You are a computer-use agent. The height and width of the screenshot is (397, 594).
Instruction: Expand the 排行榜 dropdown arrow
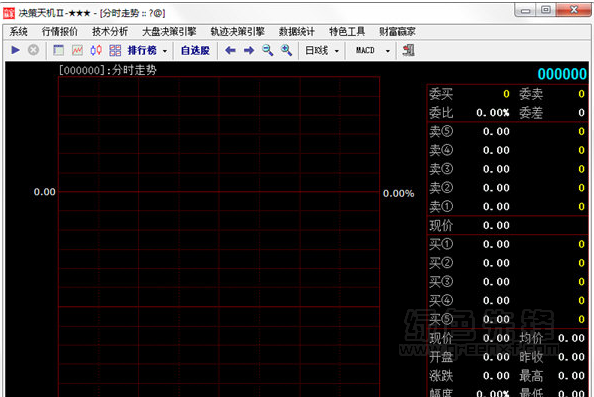(165, 51)
